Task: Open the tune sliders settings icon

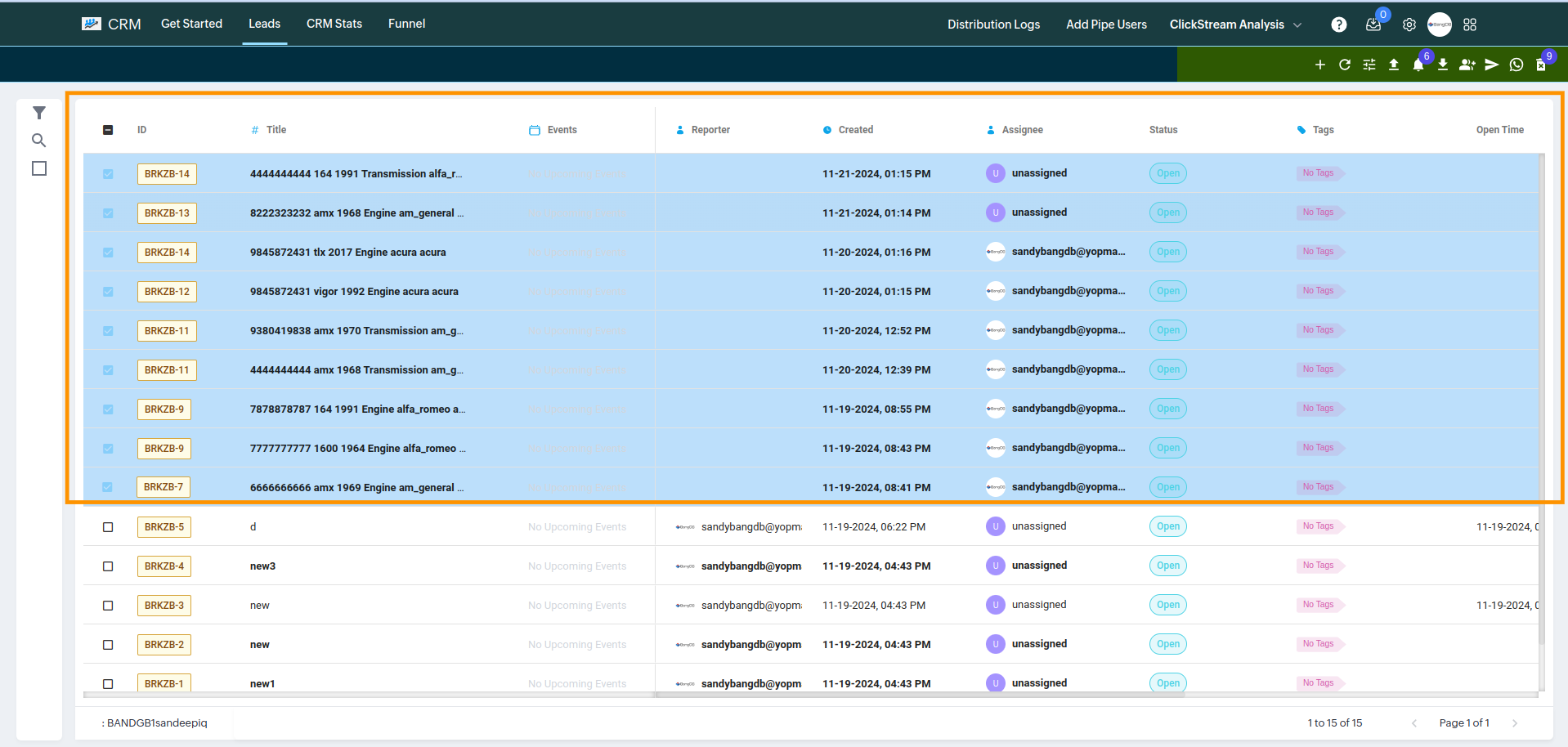Action: [x=1369, y=65]
